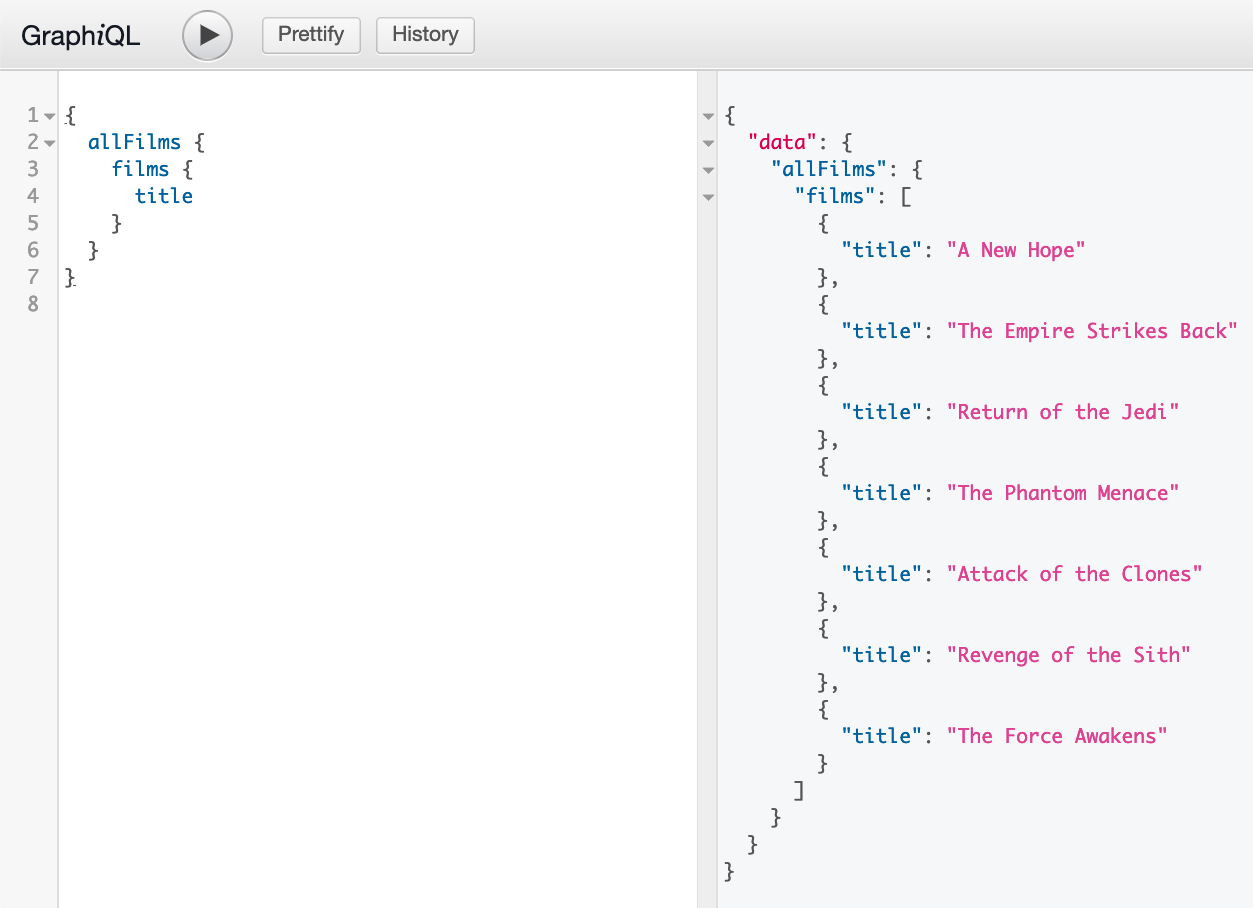
Task: Click "Revenge of the Sith" value
Action: point(1069,655)
